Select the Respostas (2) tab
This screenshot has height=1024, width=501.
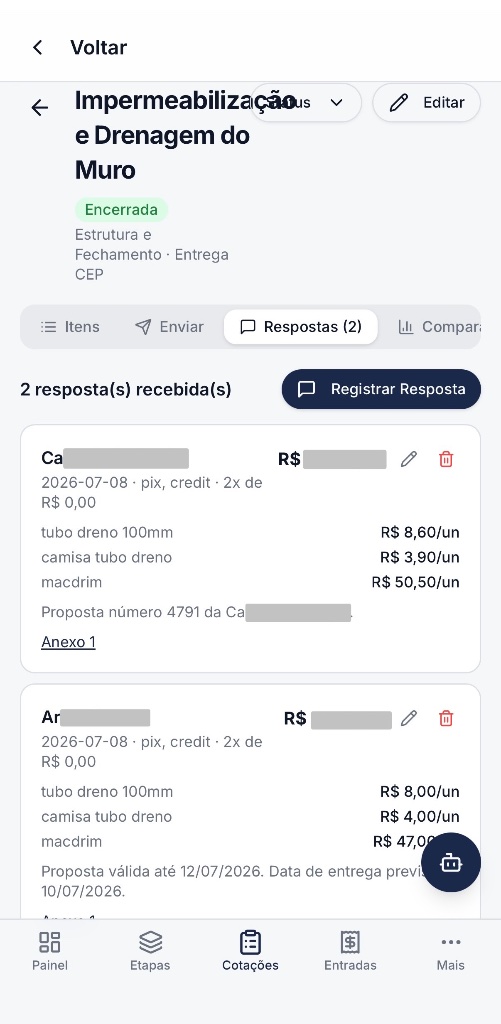[300, 327]
